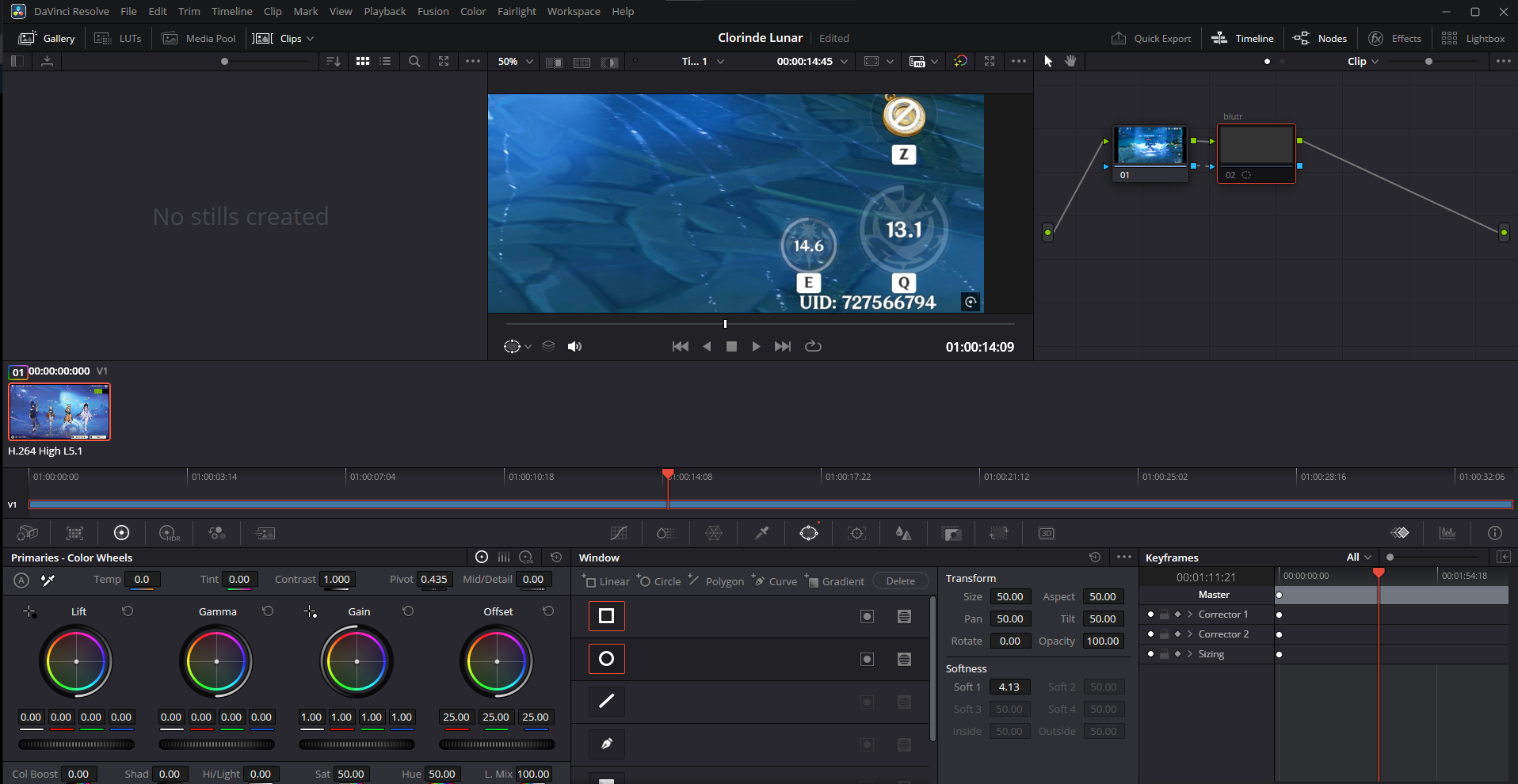Screen dimensions: 1518x784
Task: Open the Blur palette icon
Action: click(904, 533)
